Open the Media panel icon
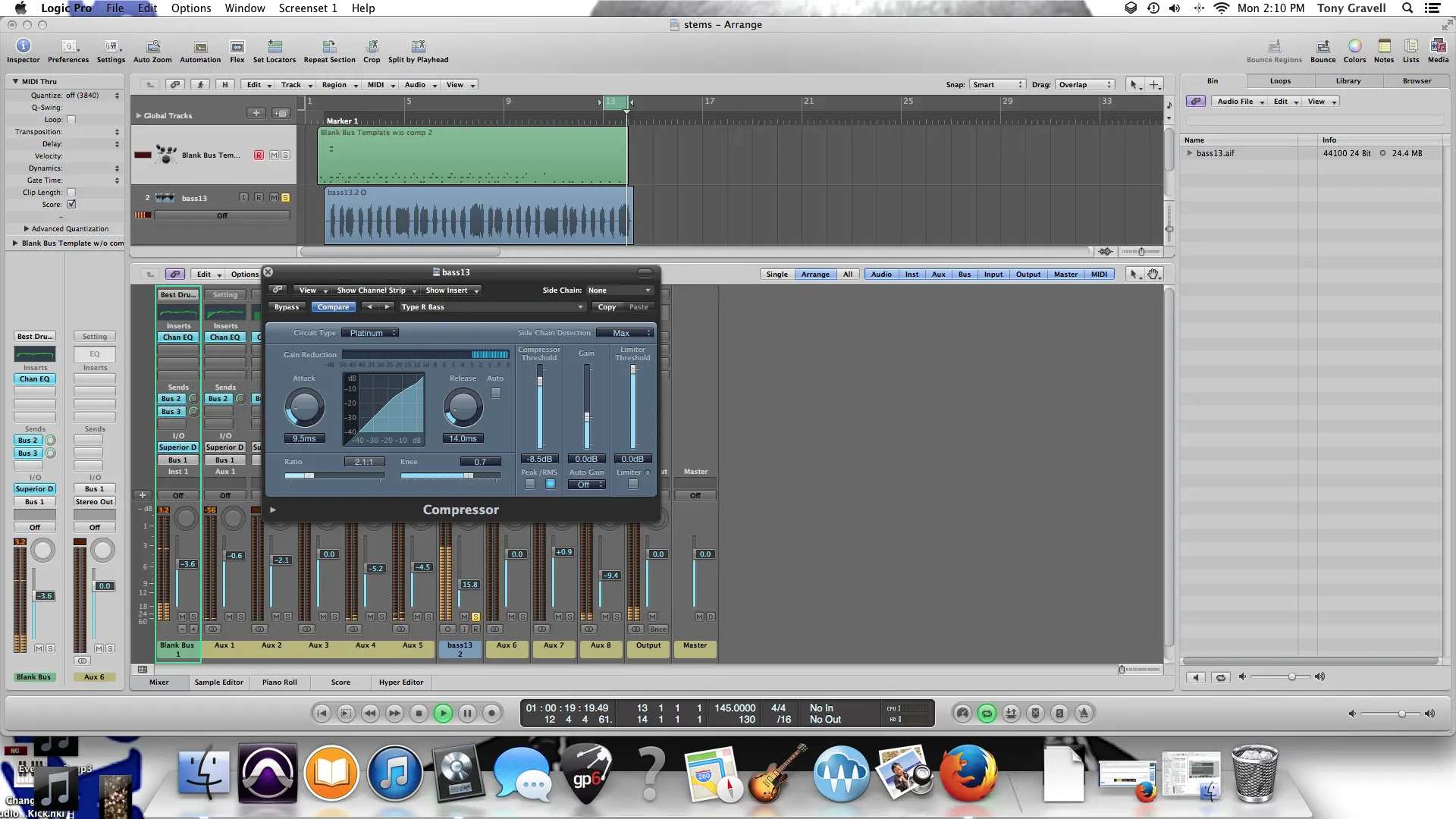The width and height of the screenshot is (1456, 819). [1438, 51]
